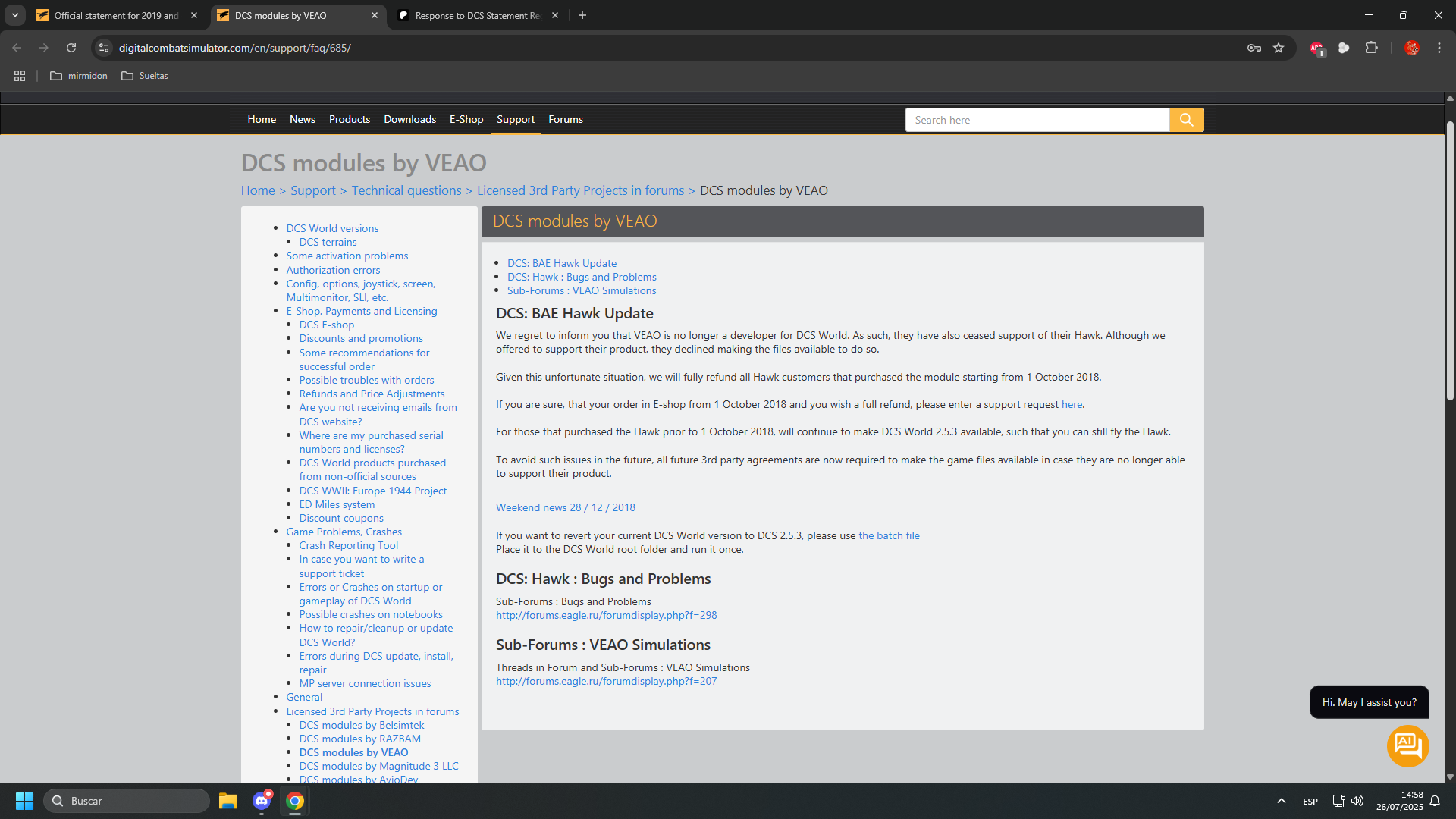
Task: Open the AI chat assistant icon
Action: pyautogui.click(x=1407, y=746)
